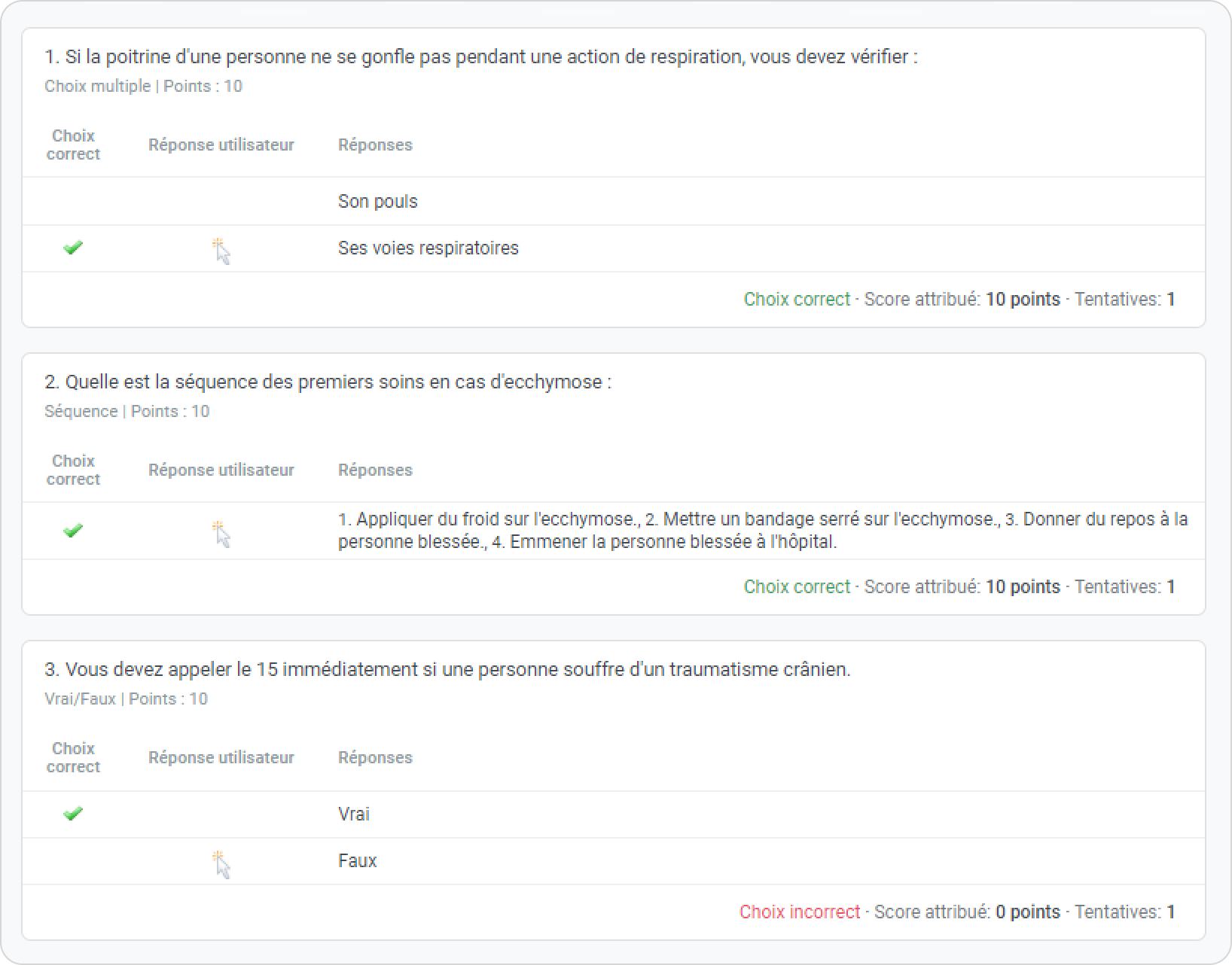
Task: Click the green checkmark beside Ses voies respiratoires
Action: (x=73, y=248)
